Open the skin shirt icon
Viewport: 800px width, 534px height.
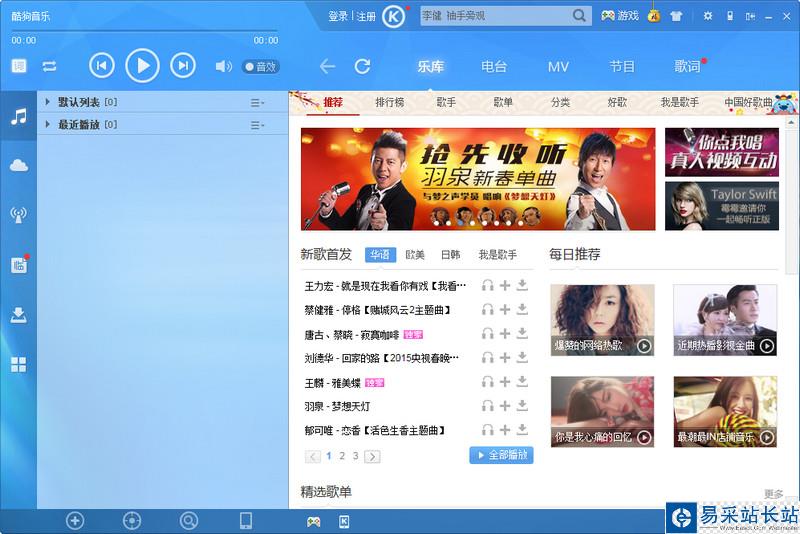677,16
